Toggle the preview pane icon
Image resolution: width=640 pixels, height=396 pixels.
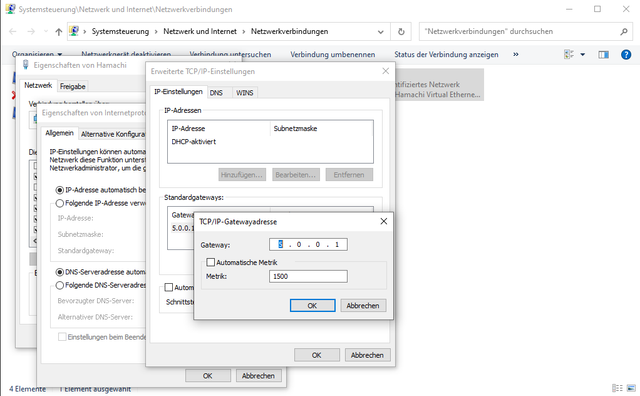[x=603, y=54]
